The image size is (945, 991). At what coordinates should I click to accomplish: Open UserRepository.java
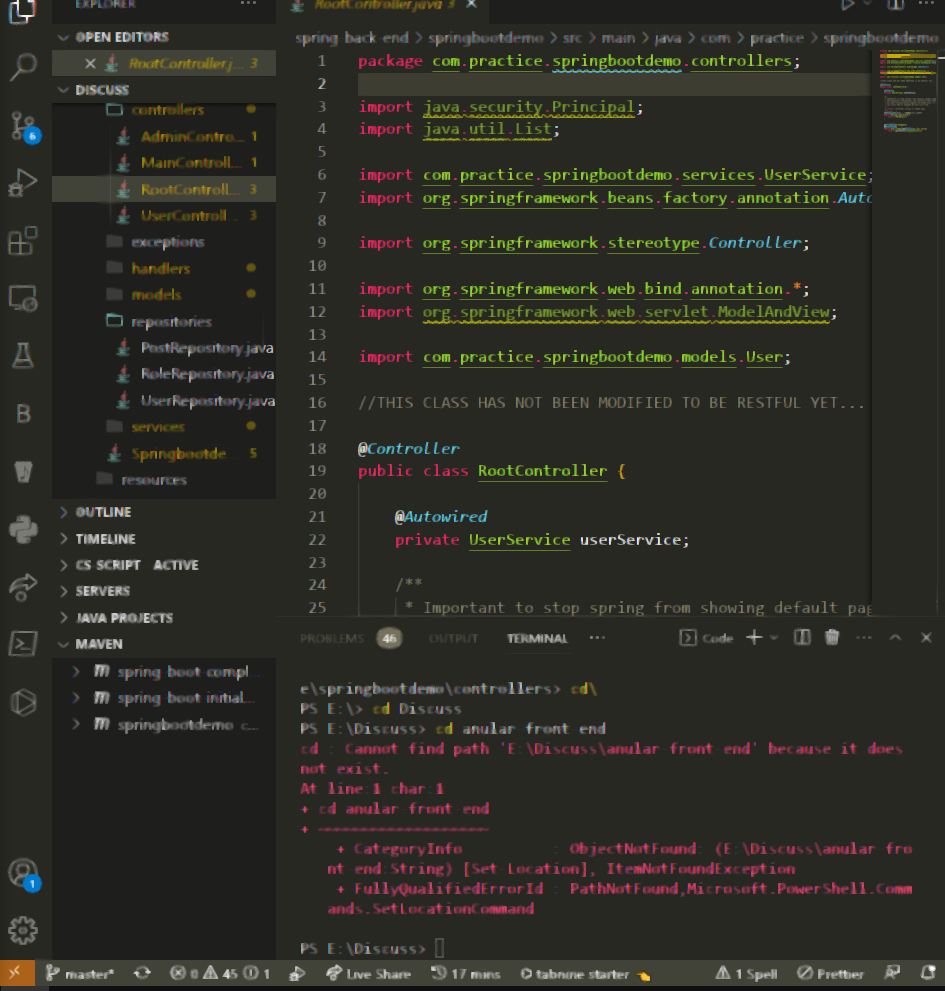click(164, 401)
